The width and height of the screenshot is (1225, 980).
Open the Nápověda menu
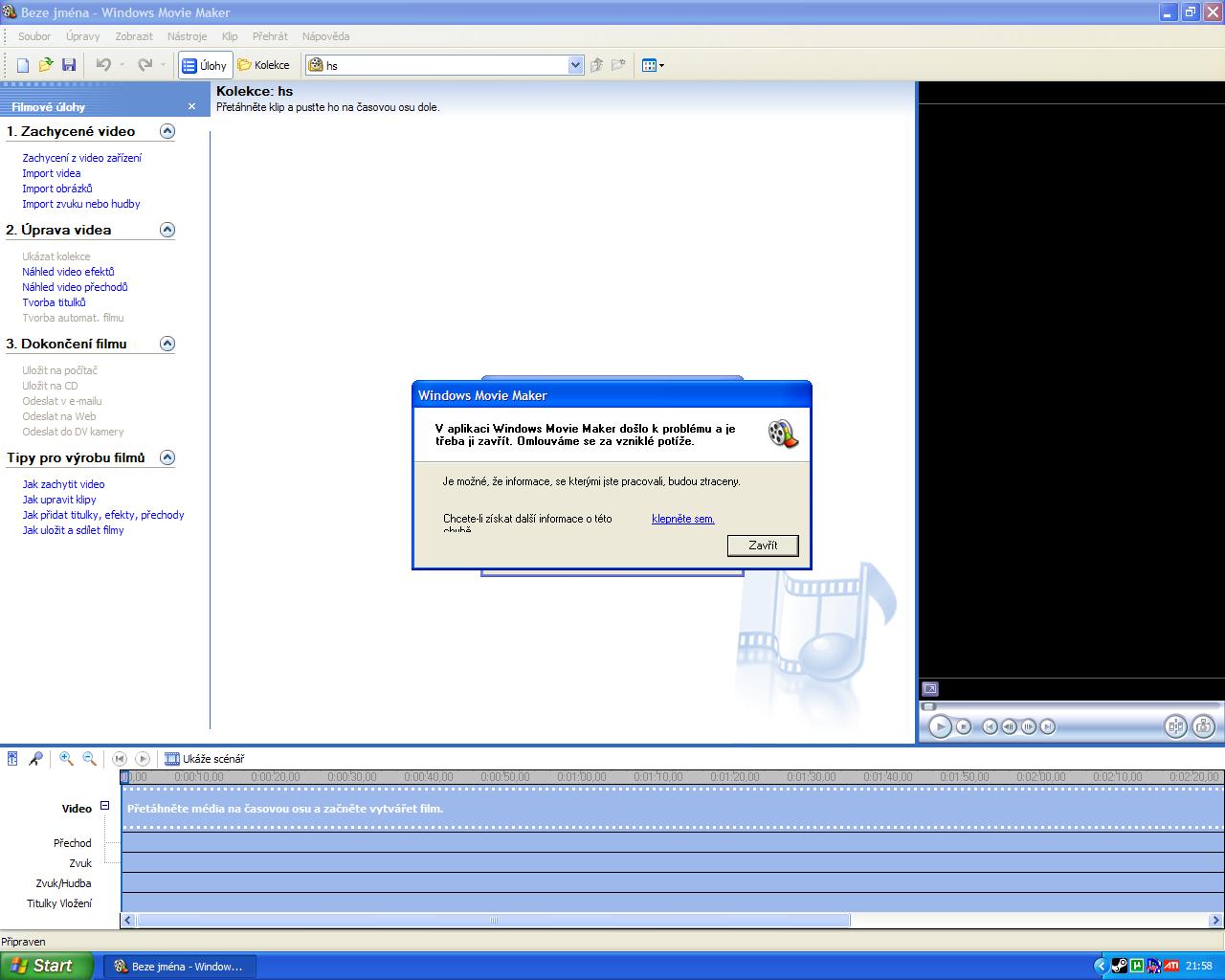[x=325, y=36]
